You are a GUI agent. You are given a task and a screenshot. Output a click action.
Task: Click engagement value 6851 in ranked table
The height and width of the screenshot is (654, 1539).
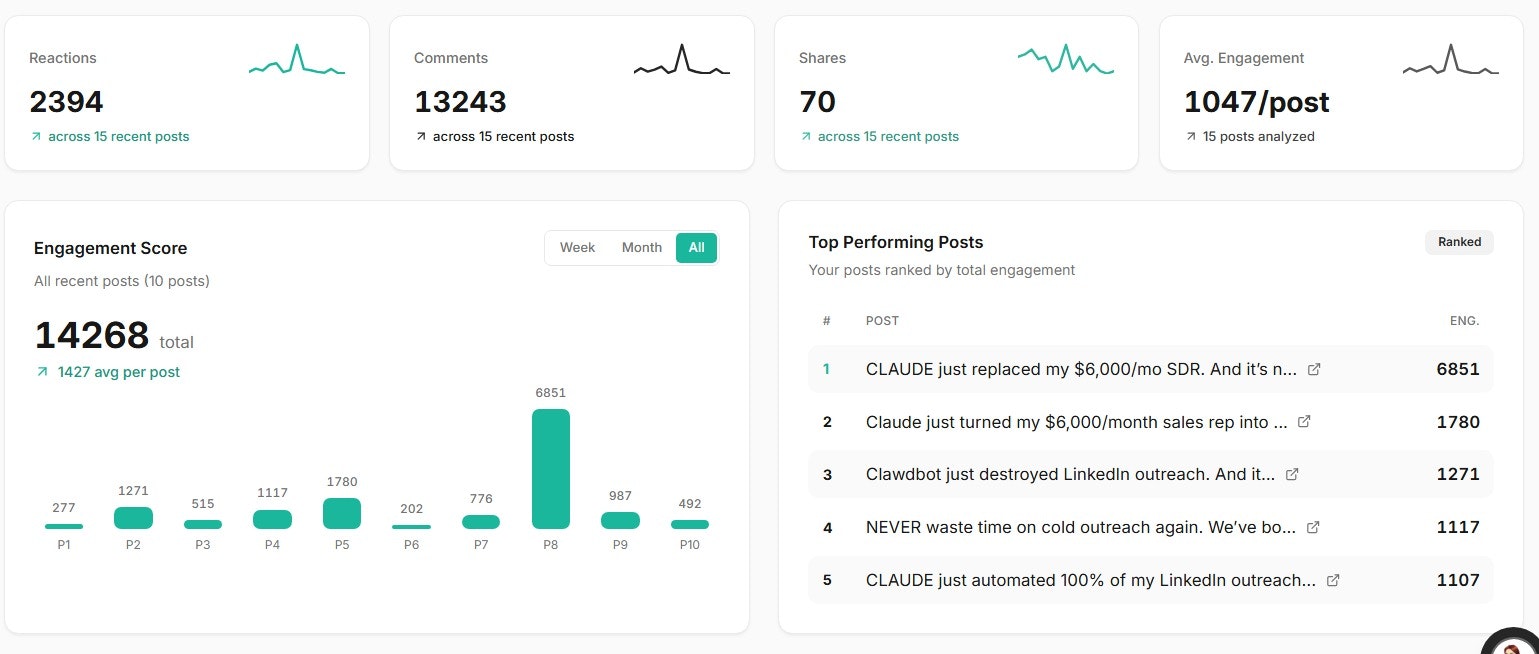pyautogui.click(x=1458, y=369)
